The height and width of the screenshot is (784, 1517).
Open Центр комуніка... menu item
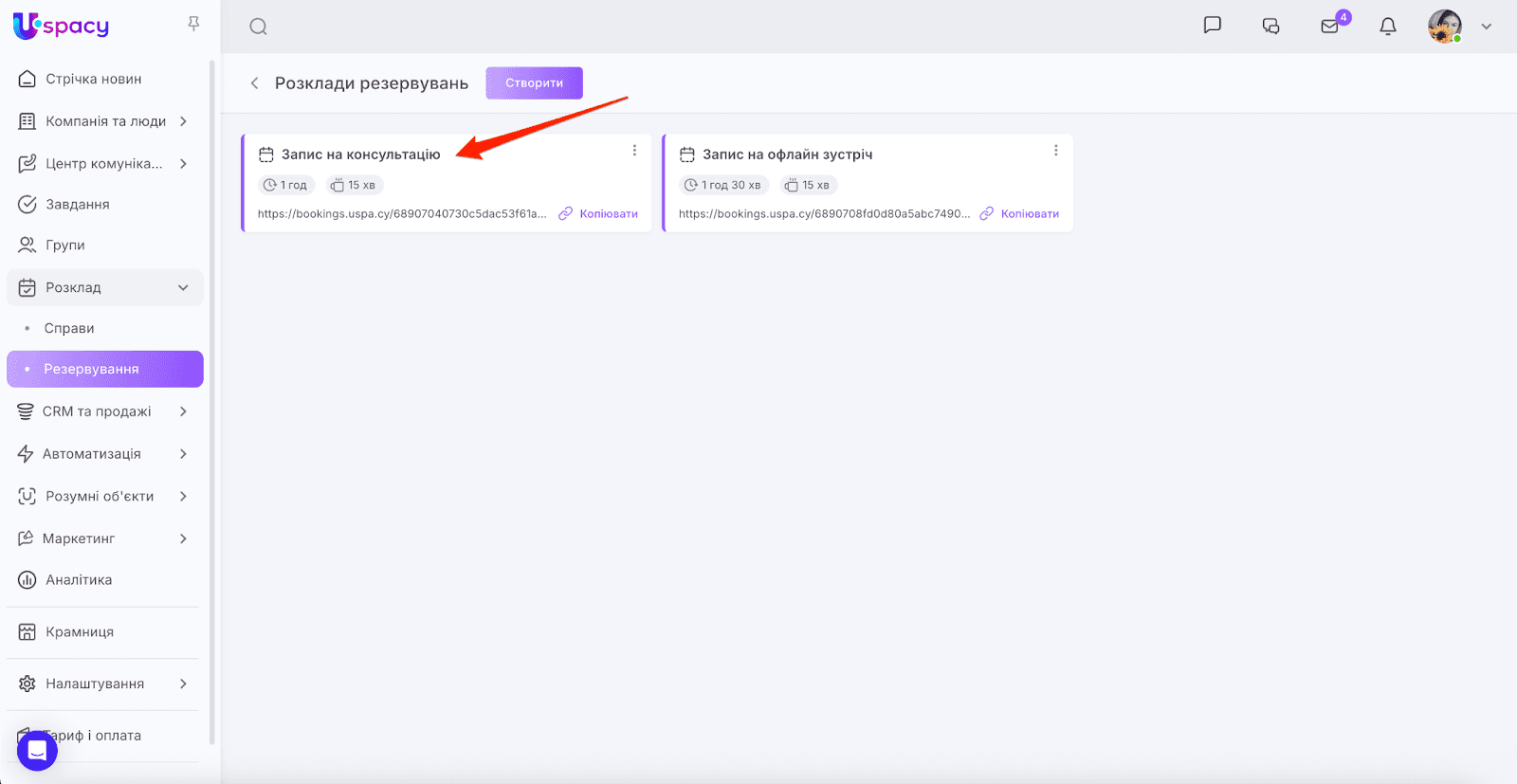tap(104, 164)
